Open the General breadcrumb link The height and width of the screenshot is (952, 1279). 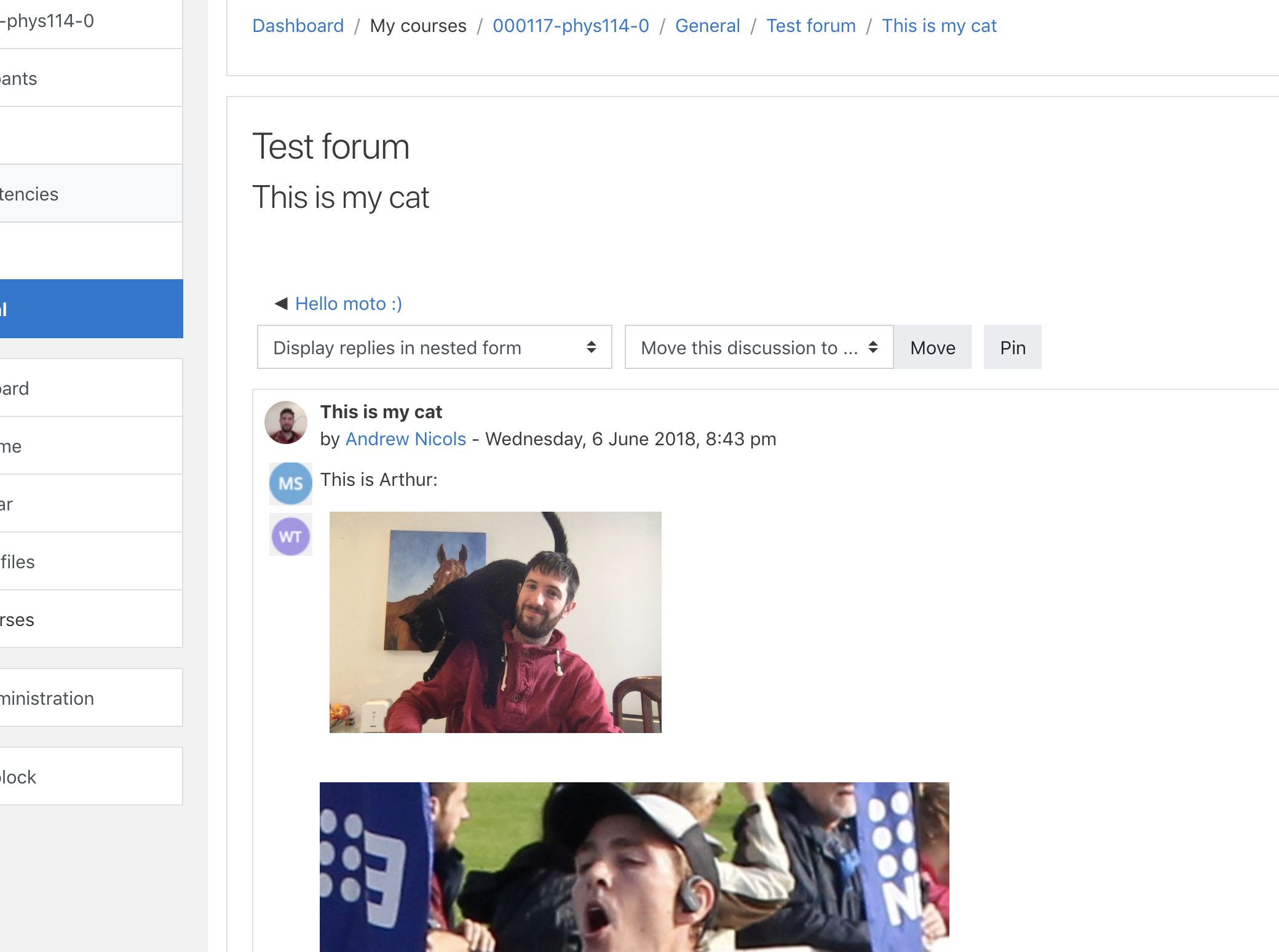707,25
